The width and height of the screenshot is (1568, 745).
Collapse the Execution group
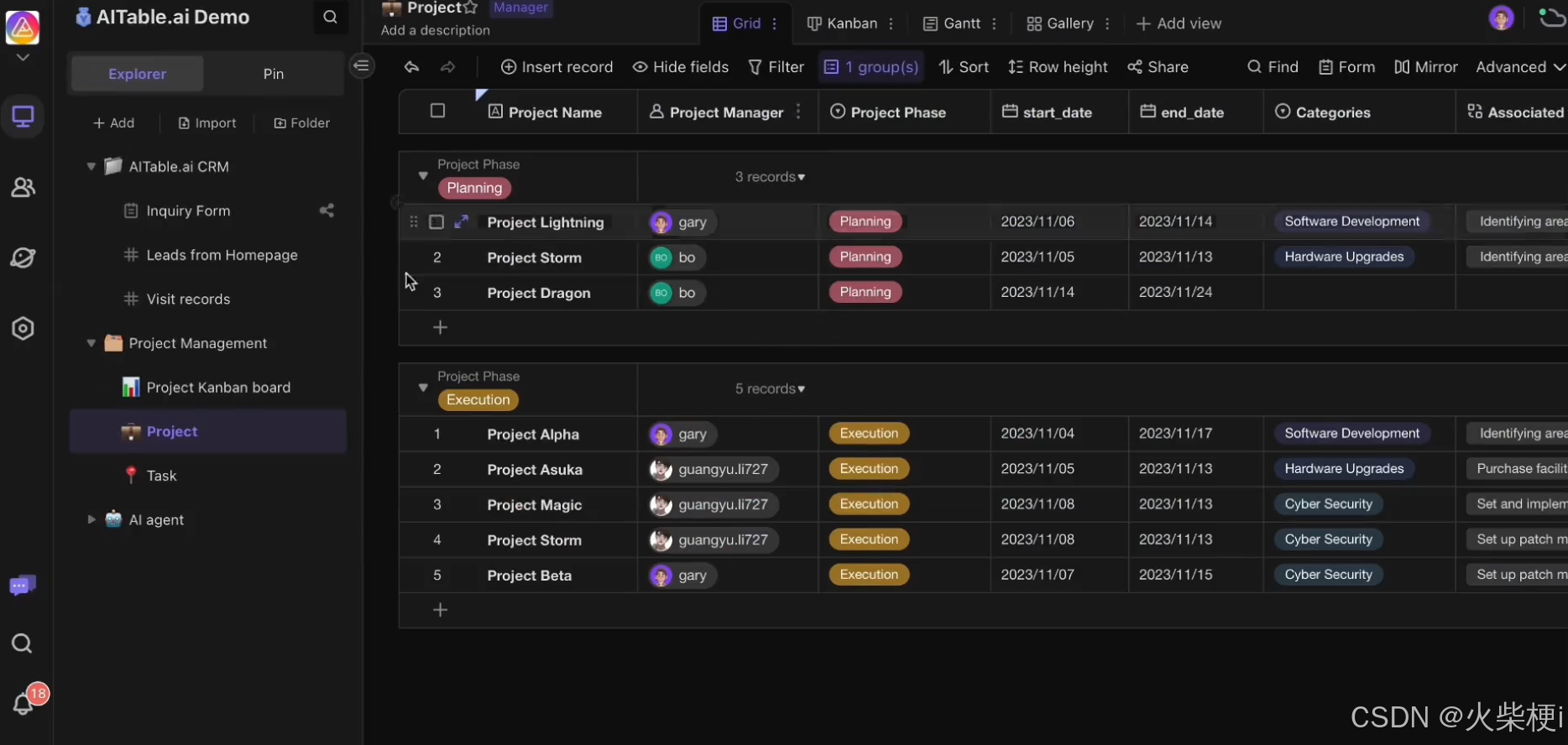423,388
